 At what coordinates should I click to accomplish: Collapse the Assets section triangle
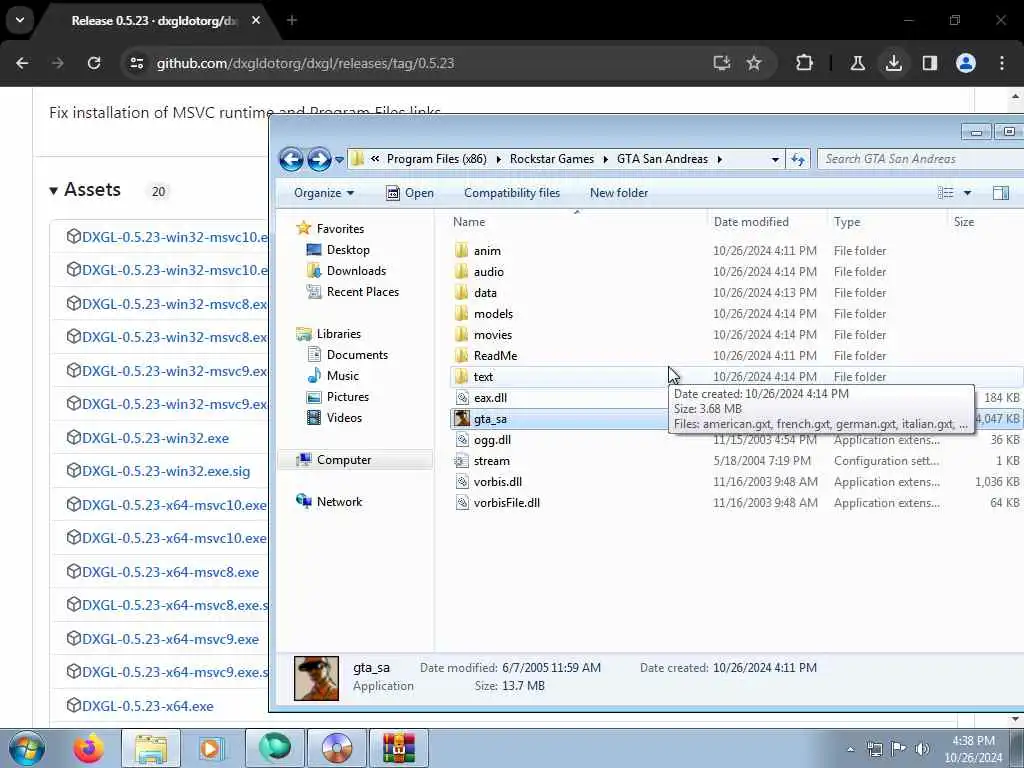click(x=54, y=191)
